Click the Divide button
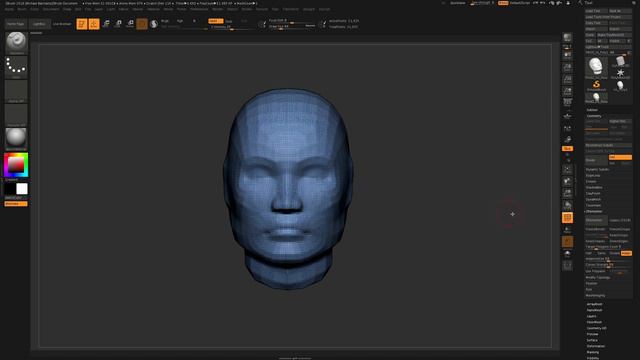The image size is (640, 360). [x=597, y=160]
